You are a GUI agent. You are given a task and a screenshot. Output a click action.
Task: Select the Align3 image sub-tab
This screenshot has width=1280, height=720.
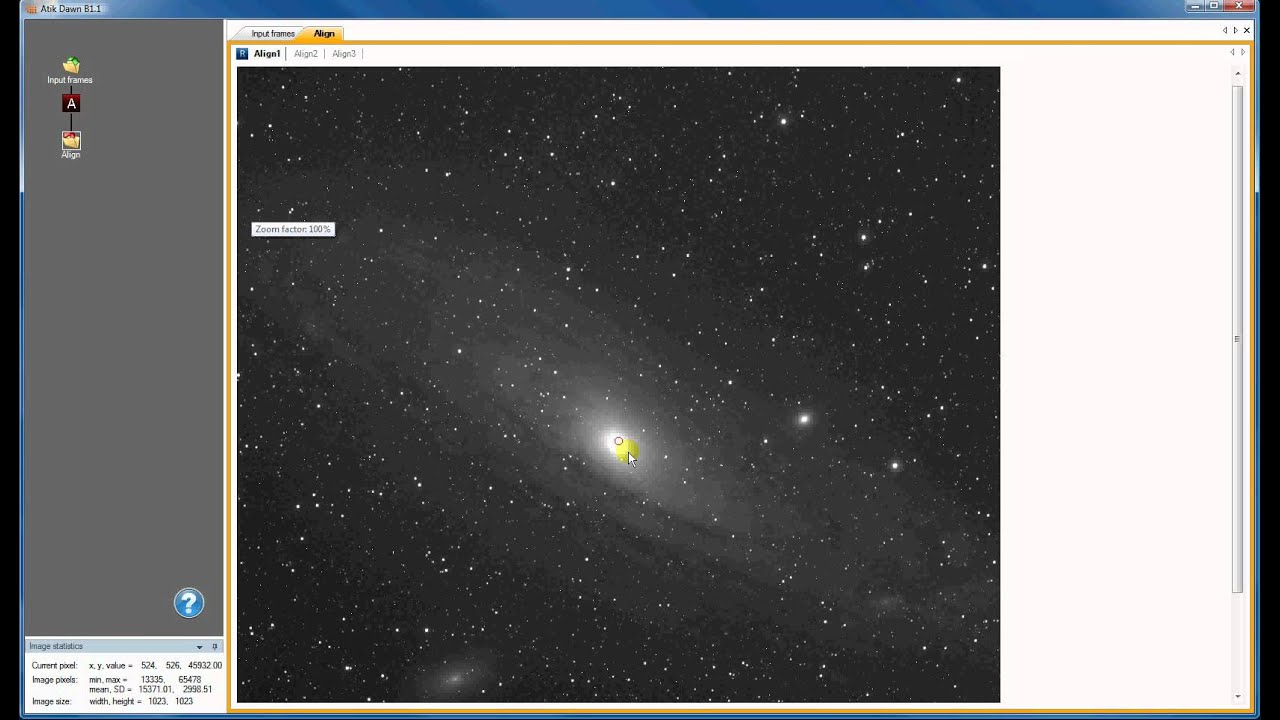click(x=344, y=54)
